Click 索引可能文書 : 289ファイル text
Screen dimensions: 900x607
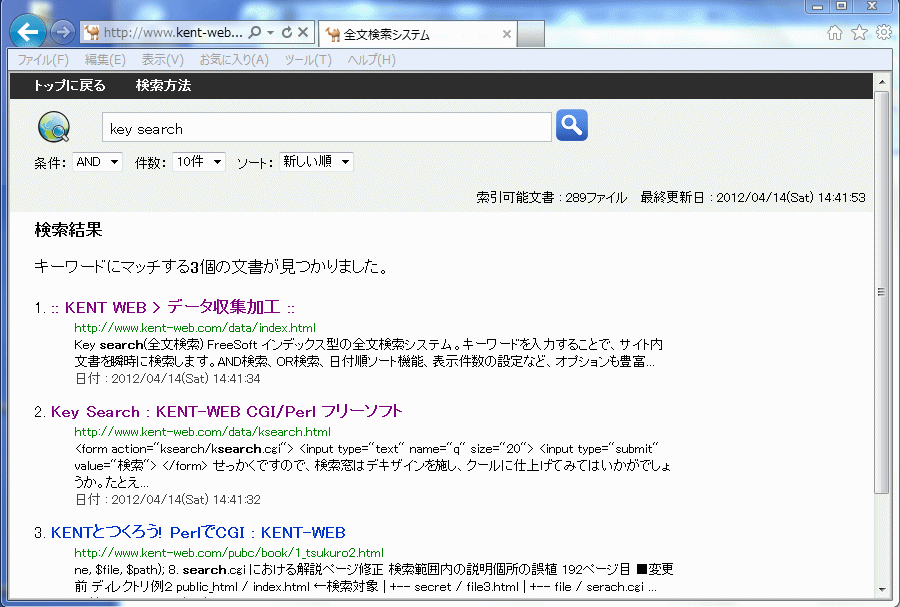552,197
